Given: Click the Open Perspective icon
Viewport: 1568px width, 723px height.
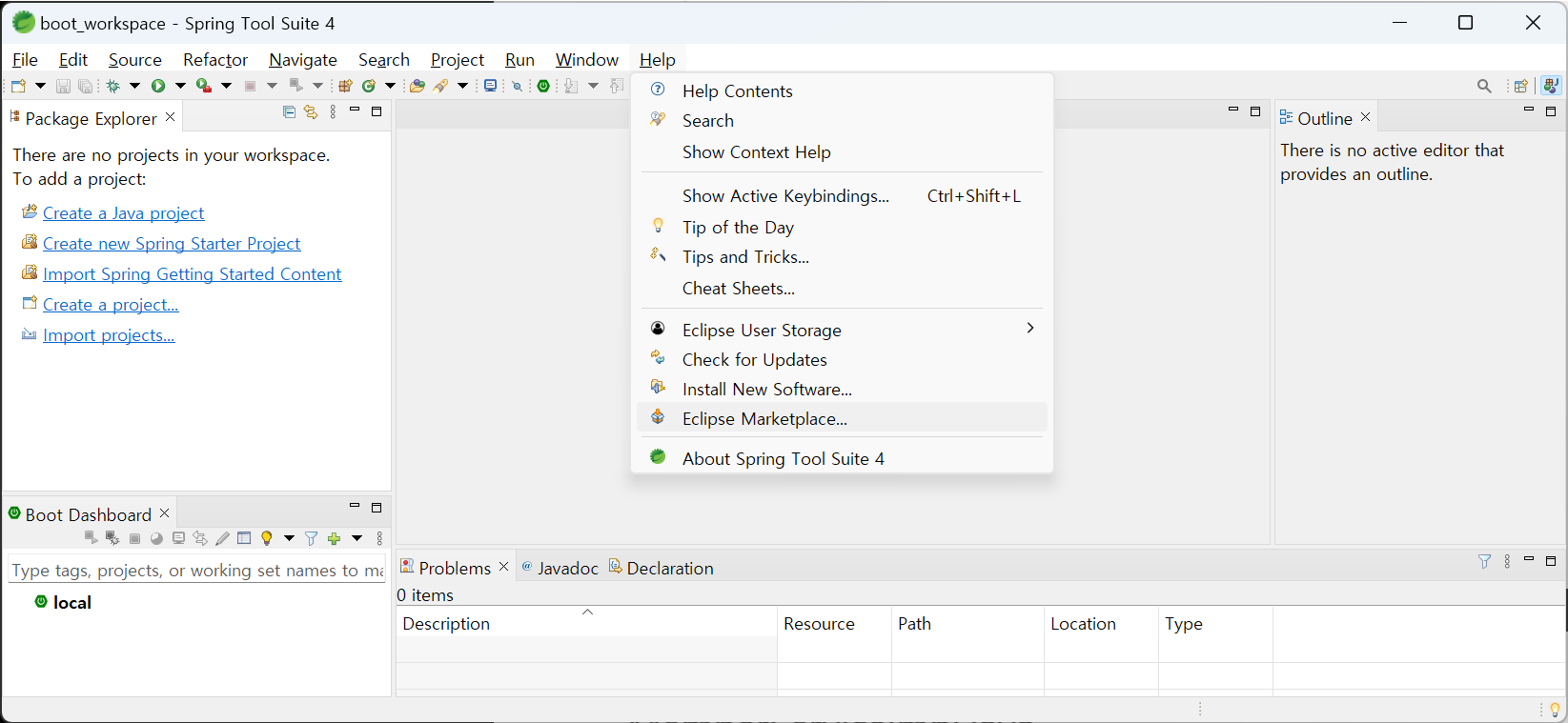Looking at the screenshot, I should point(1520,86).
